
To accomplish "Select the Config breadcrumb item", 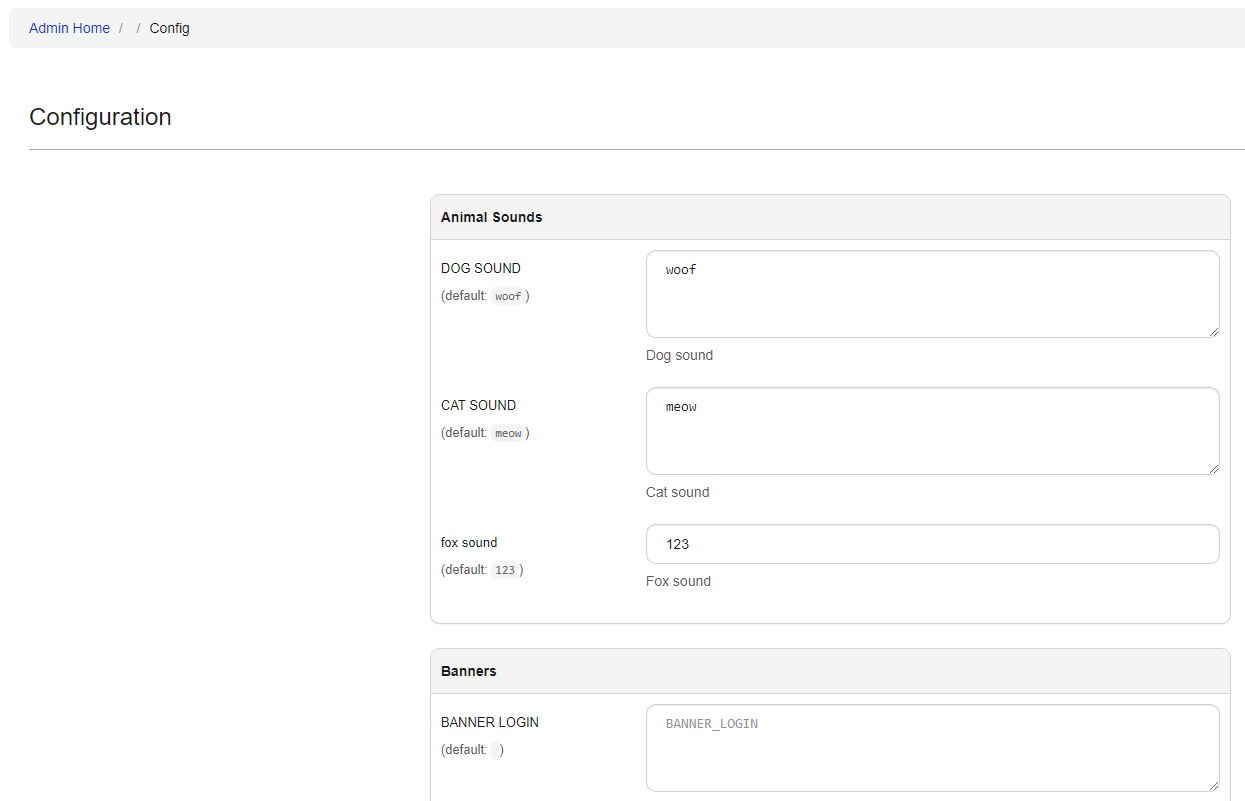I will click(169, 27).
